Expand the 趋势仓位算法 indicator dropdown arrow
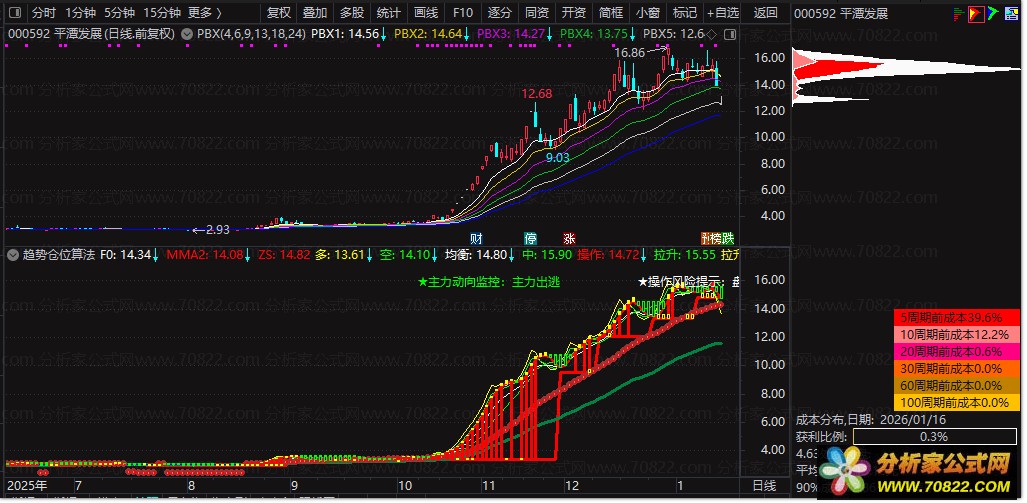 click(12, 255)
